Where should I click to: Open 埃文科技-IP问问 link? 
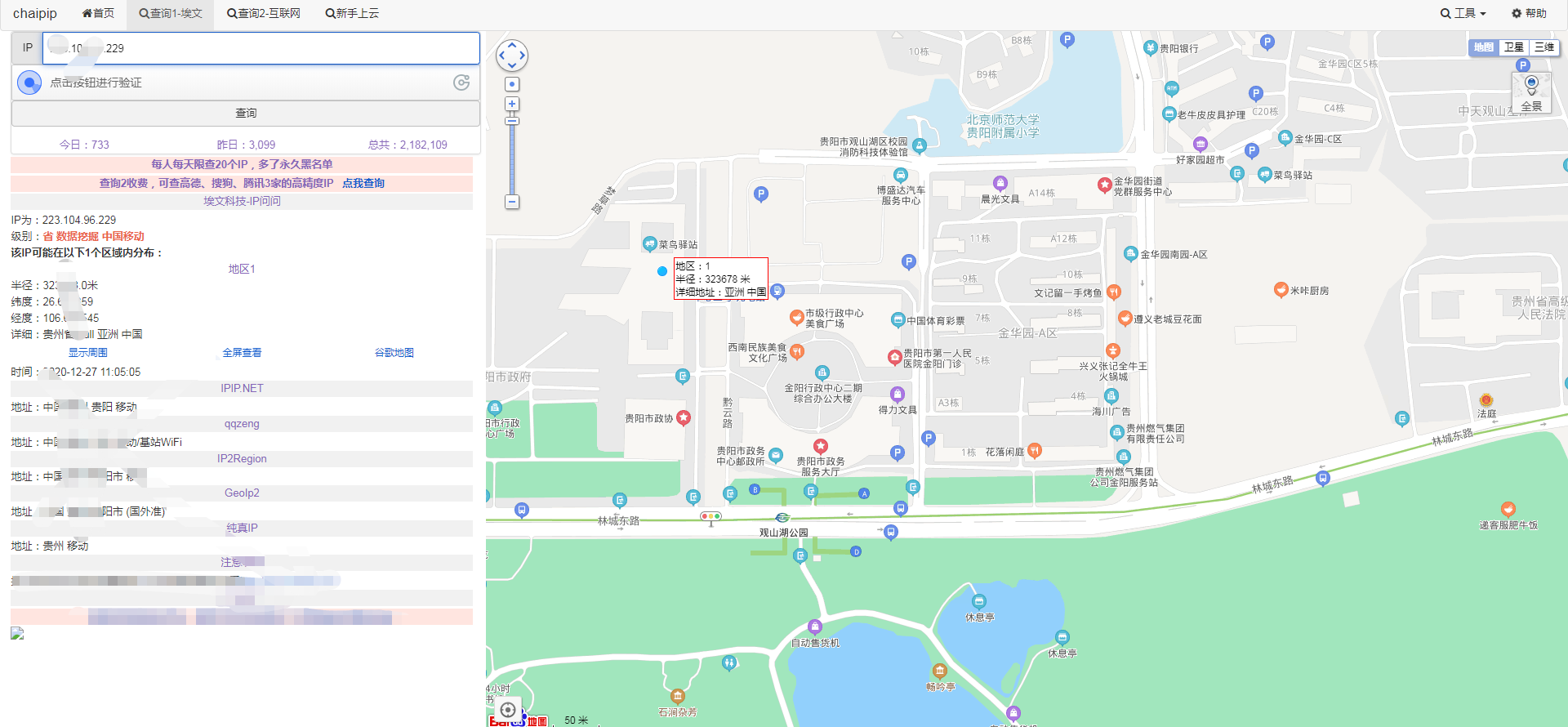[242, 201]
